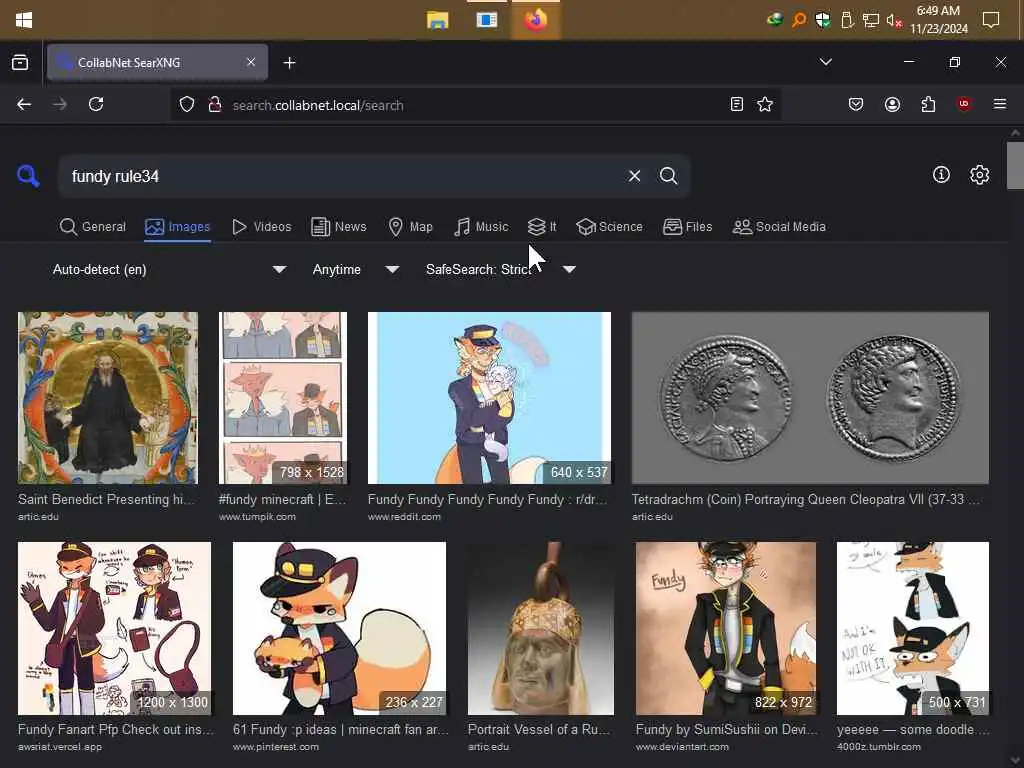Open Portrait Vessel image thumbnail

(x=541, y=628)
